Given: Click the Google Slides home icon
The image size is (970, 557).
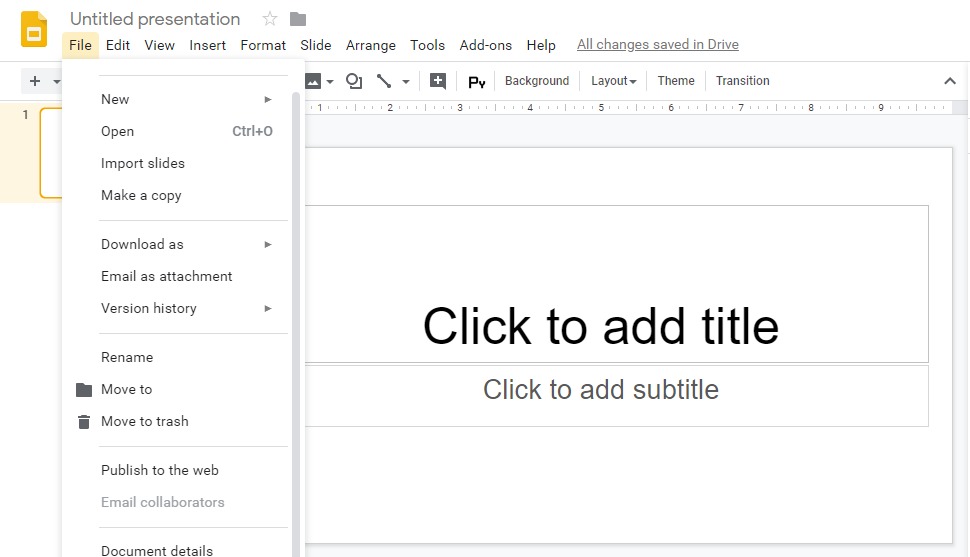Looking at the screenshot, I should click(33, 29).
